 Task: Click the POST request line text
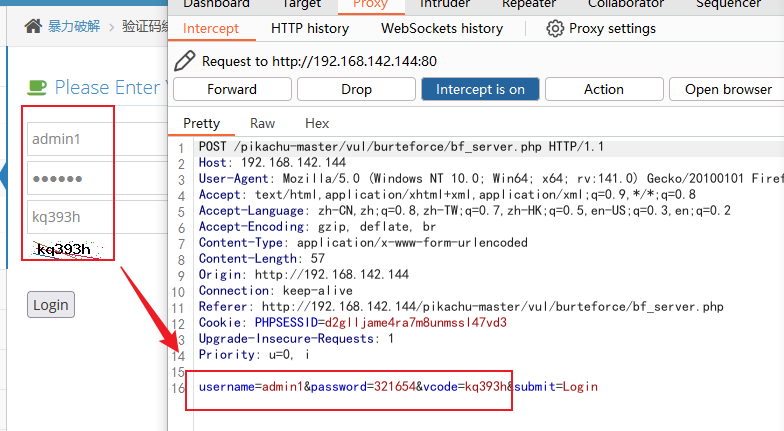click(x=401, y=146)
